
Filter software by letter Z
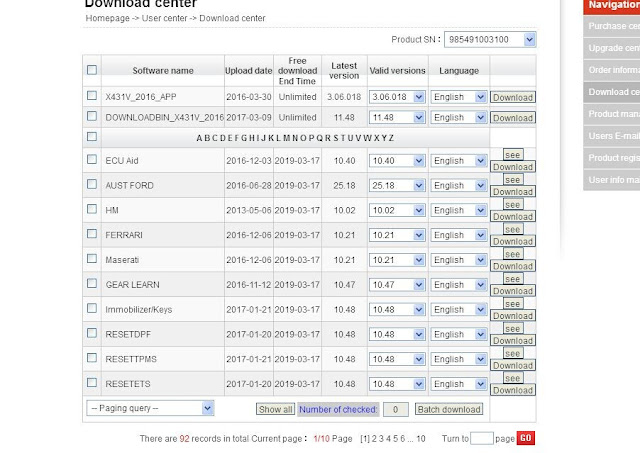(x=391, y=138)
